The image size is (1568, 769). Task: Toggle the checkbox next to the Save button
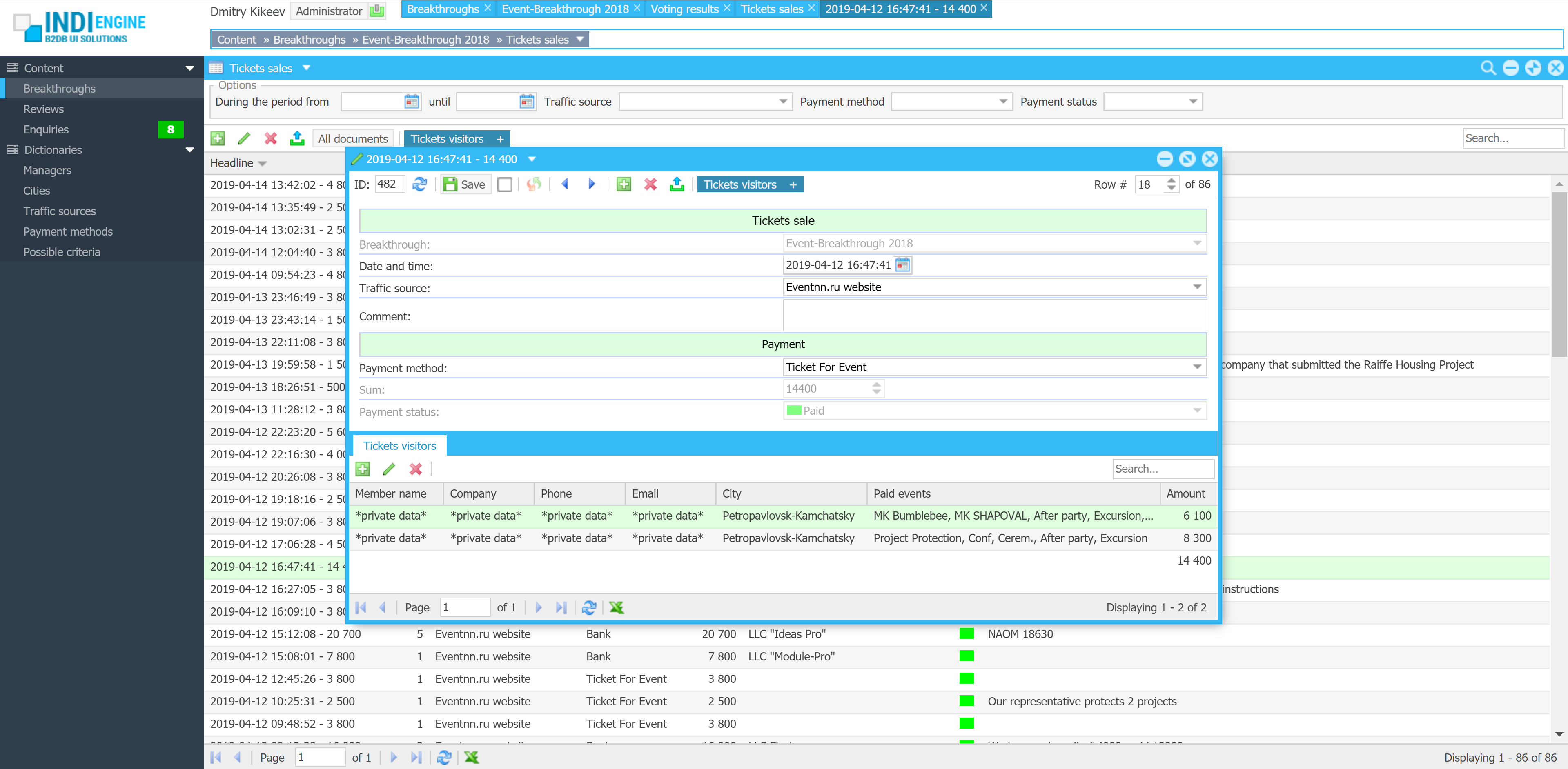coord(505,184)
